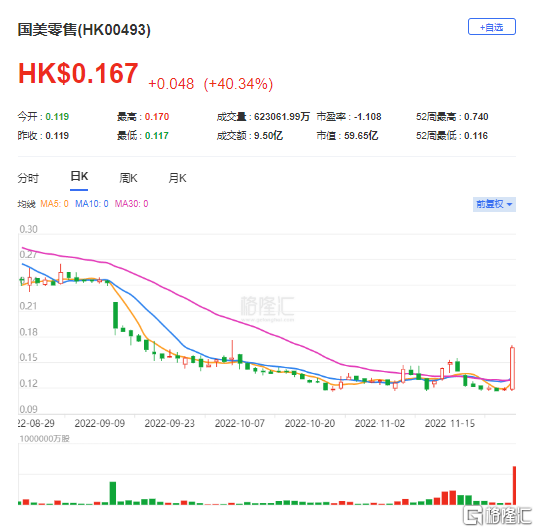This screenshot has height=532, width=538.
Task: Click the 2022-10-07 date axis label
Action: [x=240, y=423]
